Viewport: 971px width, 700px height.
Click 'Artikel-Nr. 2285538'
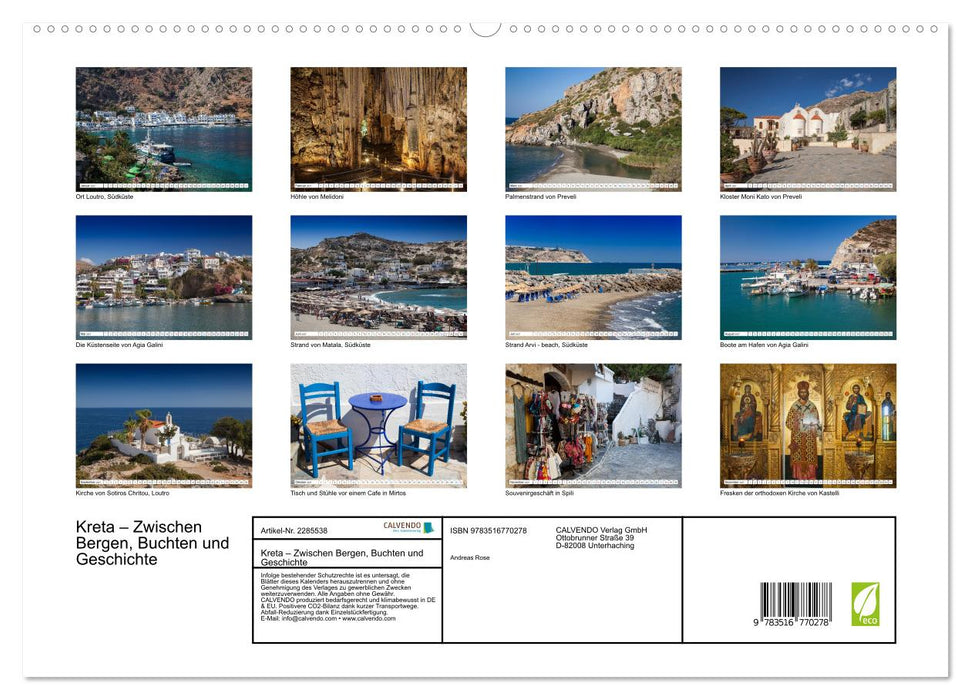pos(294,531)
